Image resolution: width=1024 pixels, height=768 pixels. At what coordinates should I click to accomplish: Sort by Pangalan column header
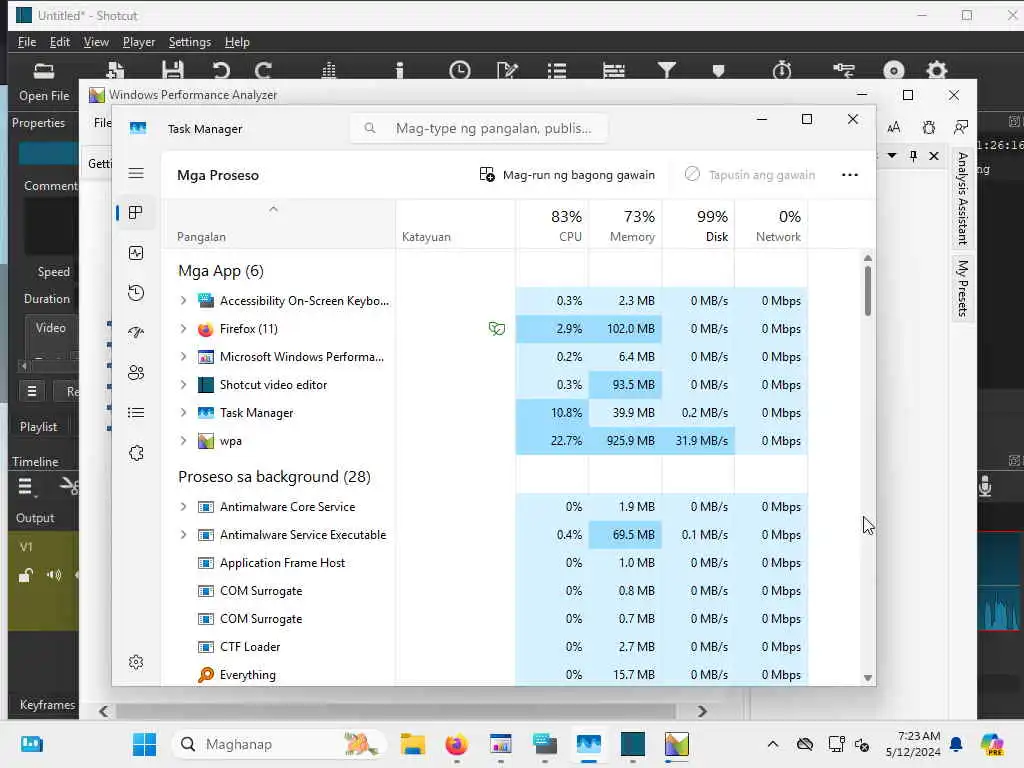pyautogui.click(x=278, y=225)
